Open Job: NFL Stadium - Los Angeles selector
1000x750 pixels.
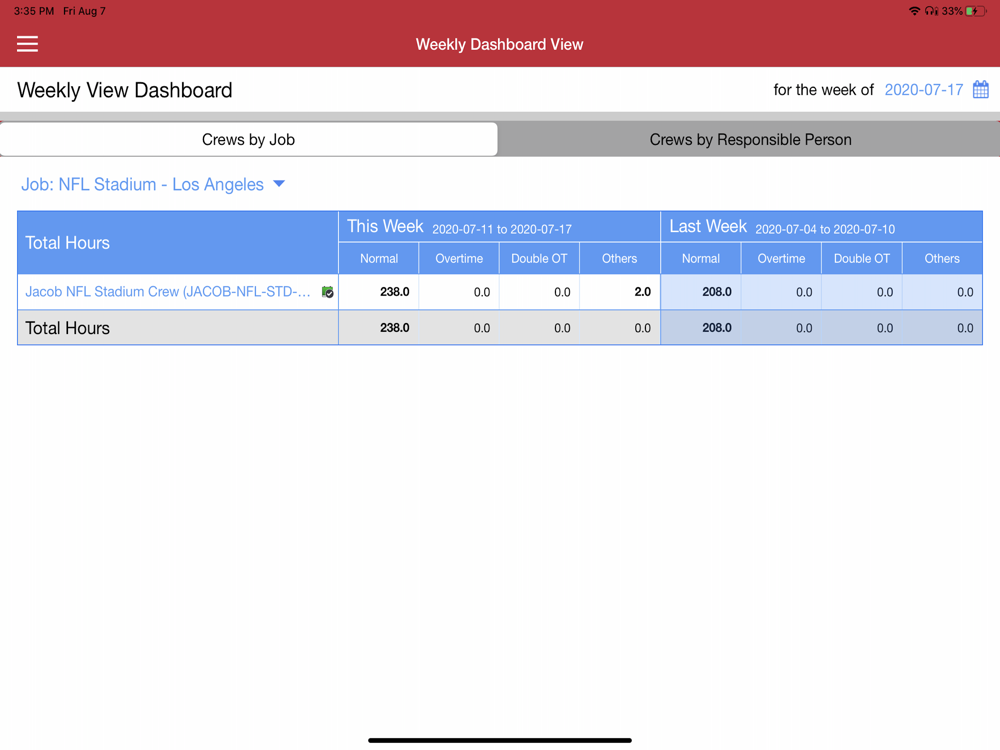[x=142, y=184]
